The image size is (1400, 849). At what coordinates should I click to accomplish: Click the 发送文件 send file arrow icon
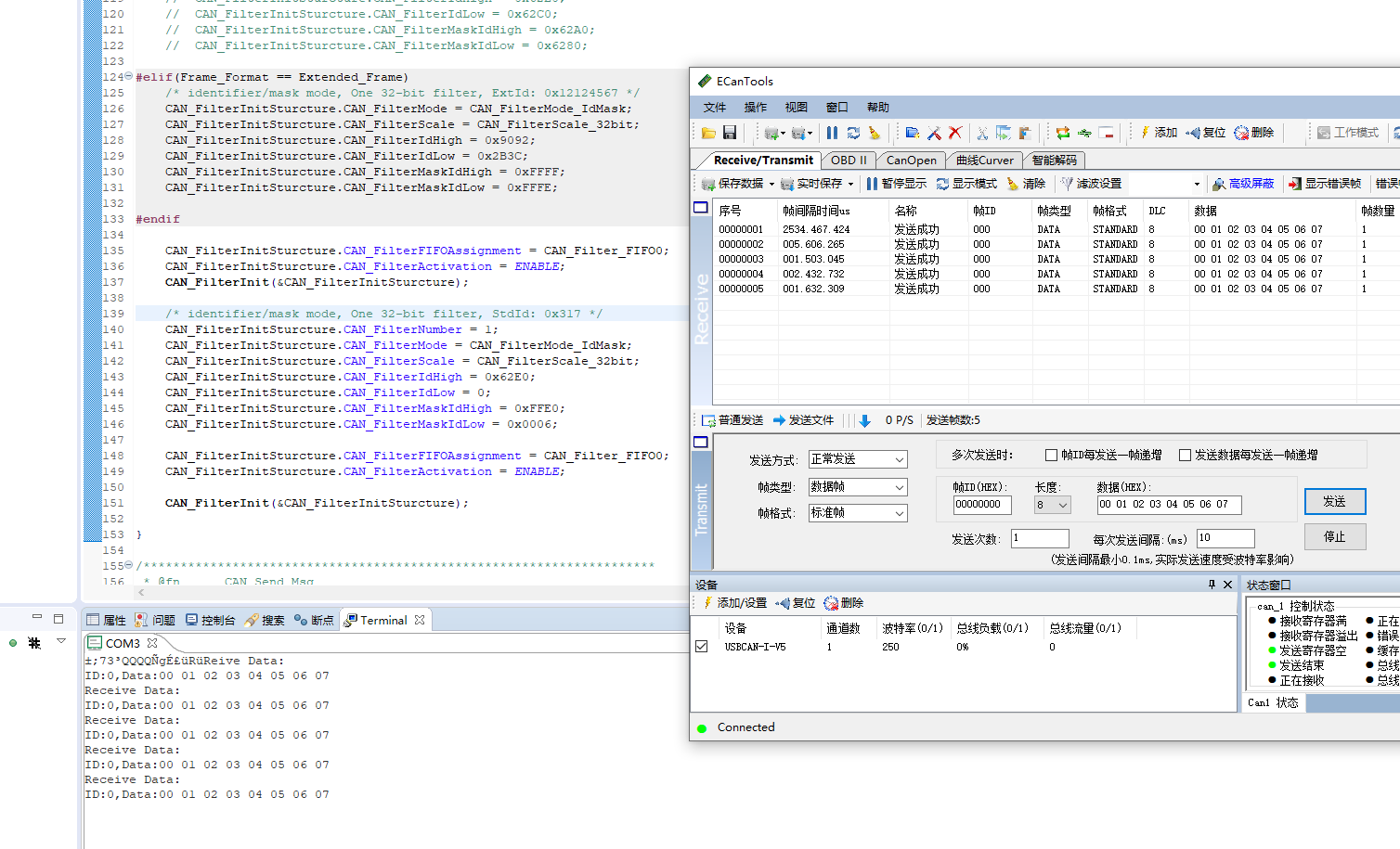[779, 420]
